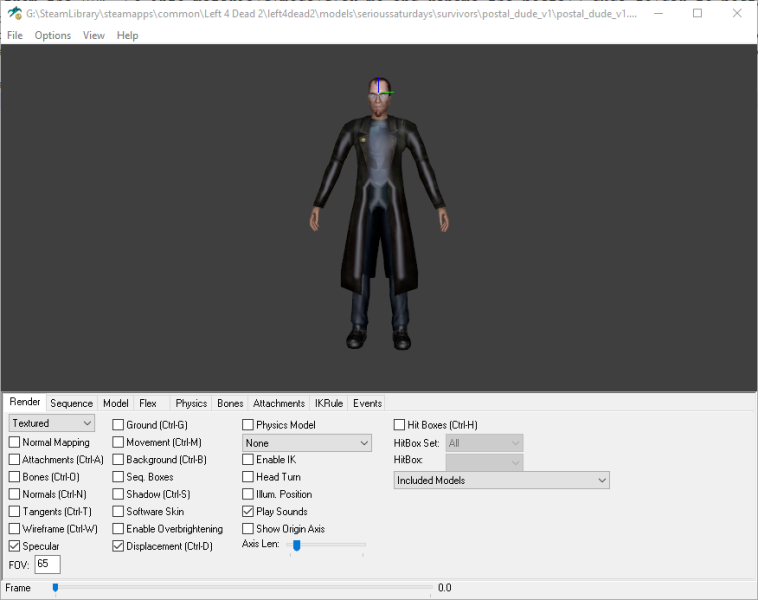Enable Ground (Ctrl-G) checkbox
Image resolution: width=758 pixels, height=600 pixels.
(118, 425)
